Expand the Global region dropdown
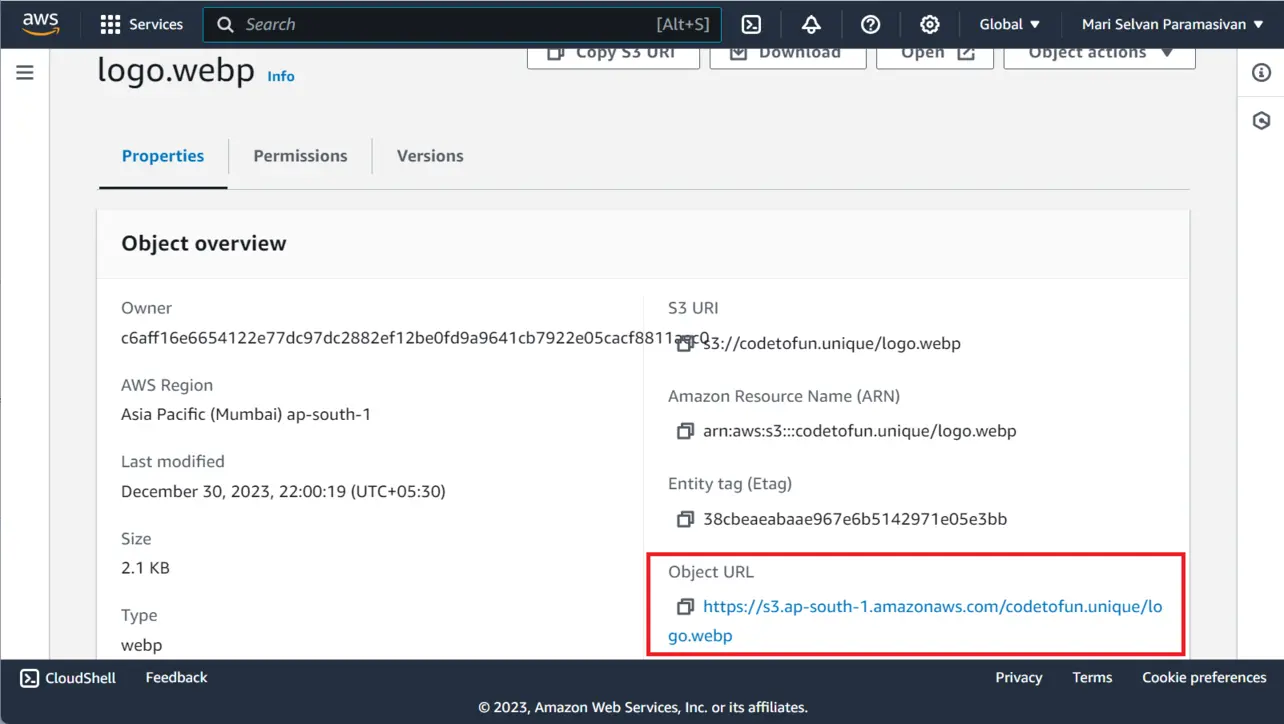 pos(1010,24)
